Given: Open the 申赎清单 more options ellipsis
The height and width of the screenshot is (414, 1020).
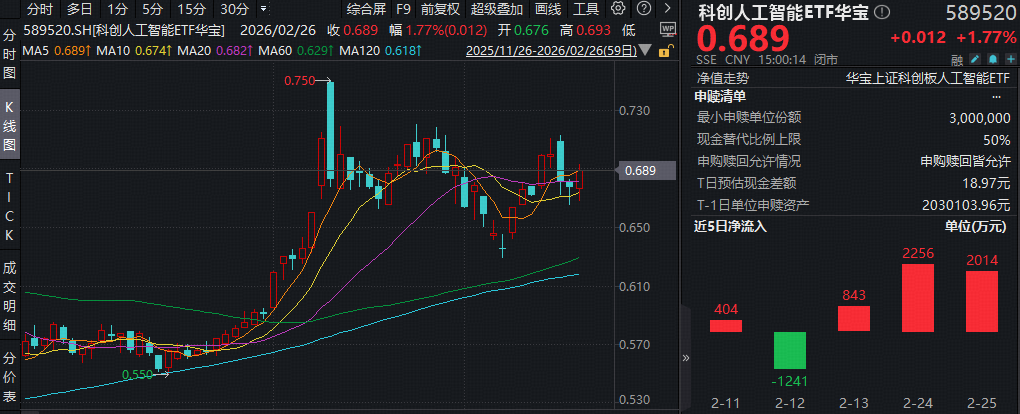Looking at the screenshot, I should tap(995, 97).
